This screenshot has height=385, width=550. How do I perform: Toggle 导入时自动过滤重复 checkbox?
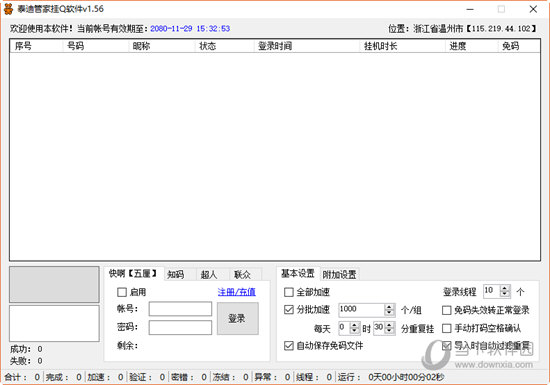pos(446,346)
